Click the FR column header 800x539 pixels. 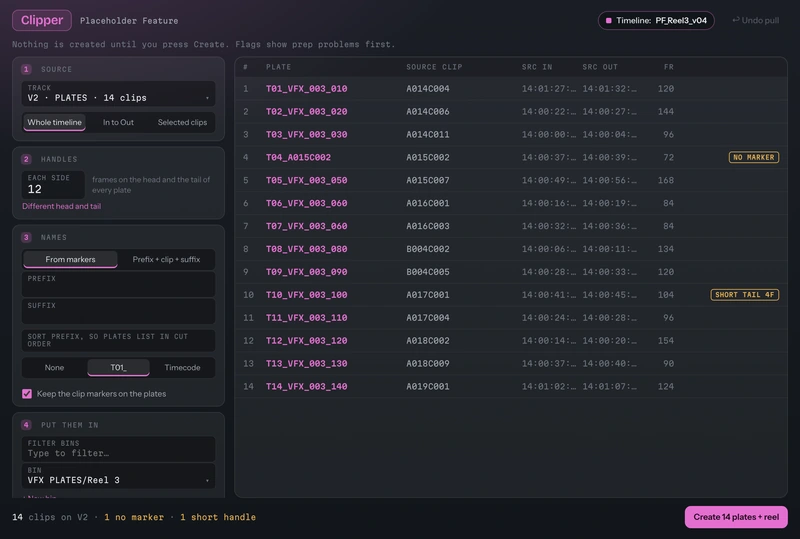coord(668,67)
